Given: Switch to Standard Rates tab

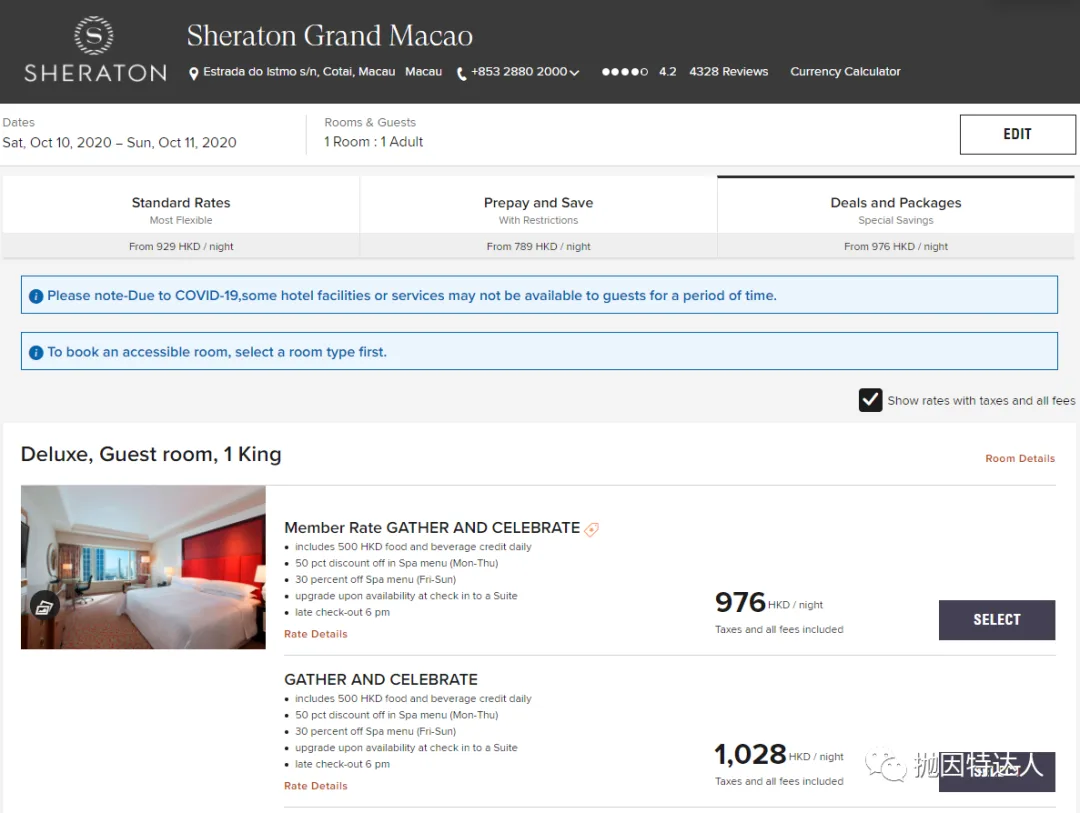Looking at the screenshot, I should pos(181,210).
